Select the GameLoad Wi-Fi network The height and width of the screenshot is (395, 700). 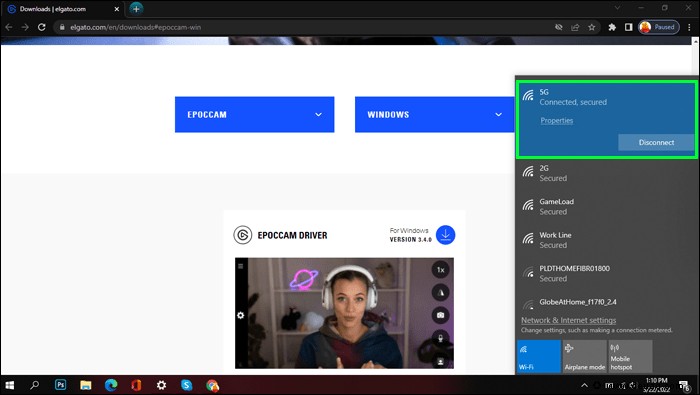(x=607, y=206)
